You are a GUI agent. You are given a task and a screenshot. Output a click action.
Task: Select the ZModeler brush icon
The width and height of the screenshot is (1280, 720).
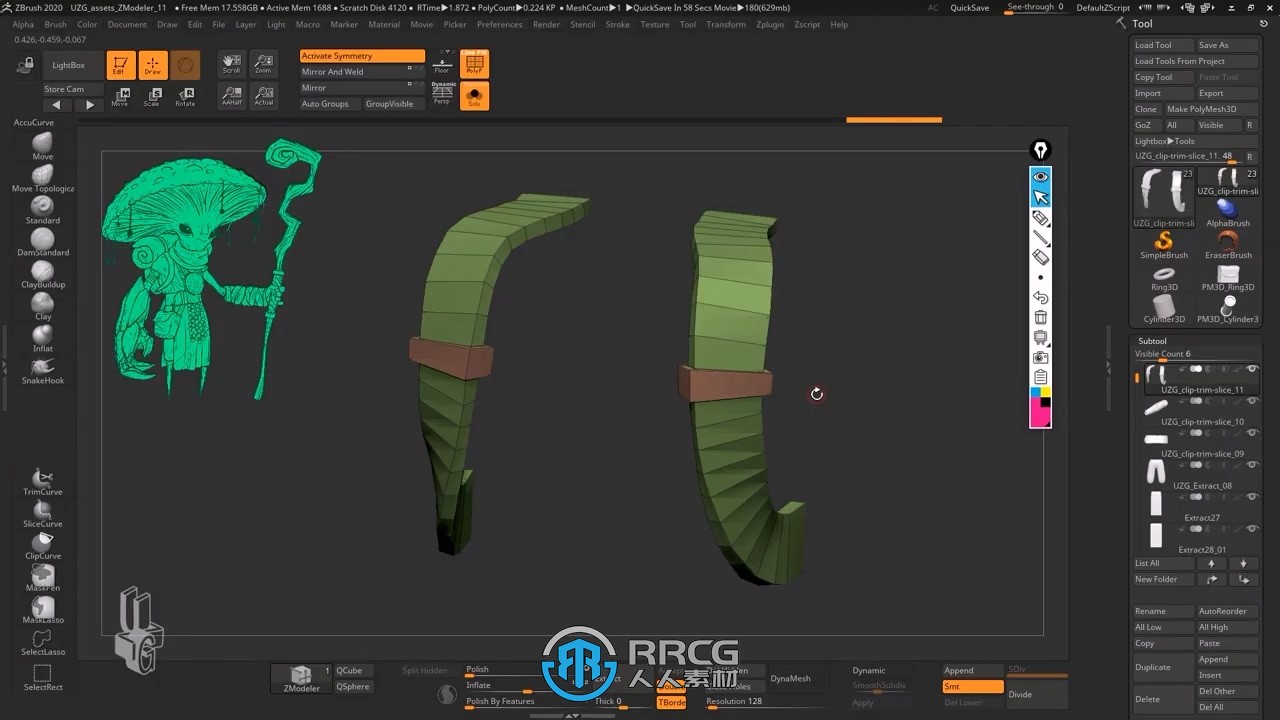[x=301, y=678]
